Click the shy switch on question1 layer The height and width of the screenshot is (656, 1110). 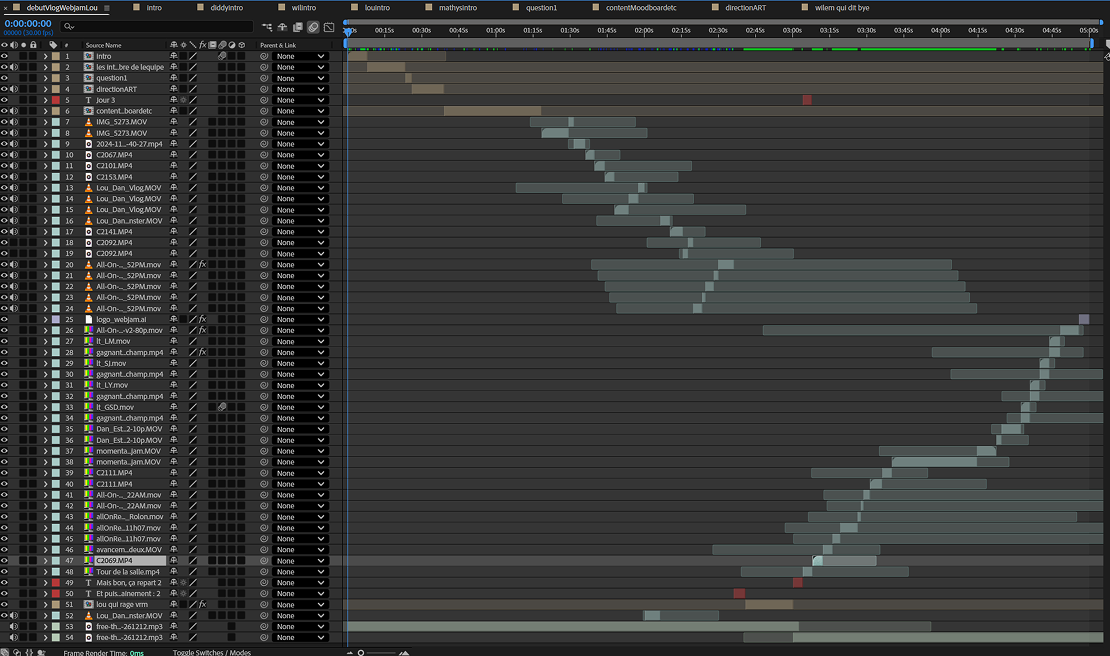tap(174, 78)
